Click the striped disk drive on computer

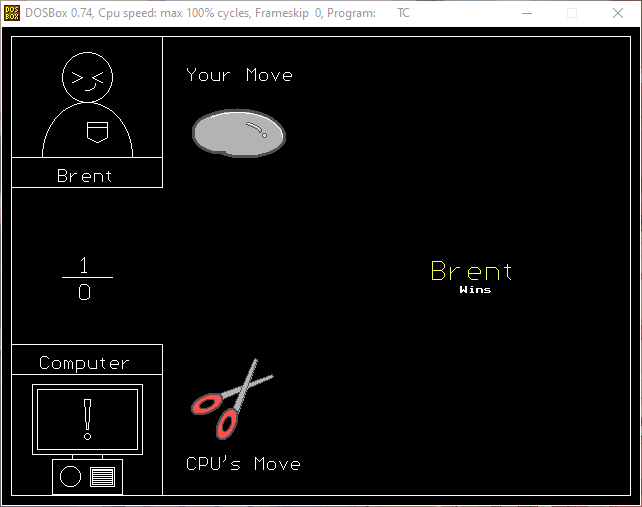102,477
